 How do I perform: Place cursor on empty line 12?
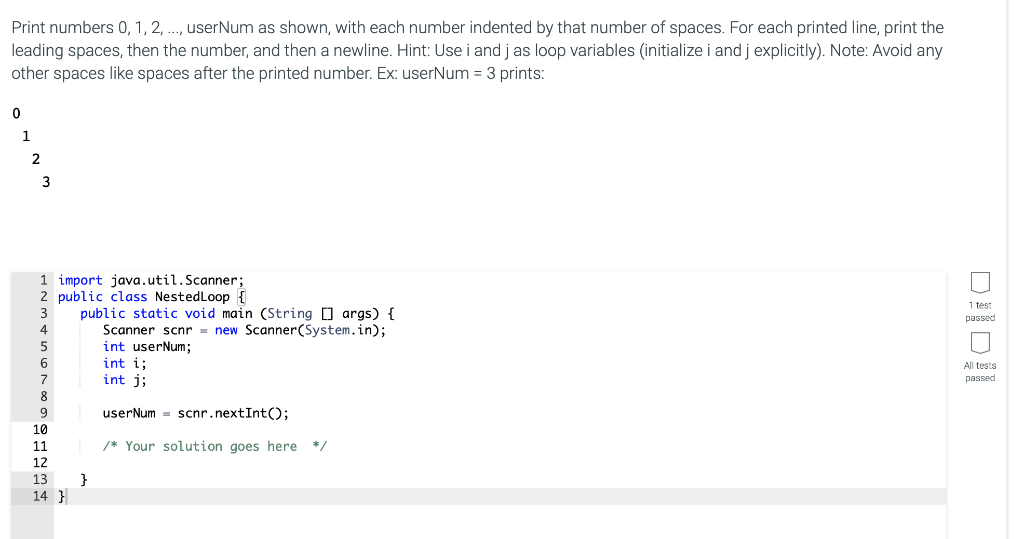[500, 463]
